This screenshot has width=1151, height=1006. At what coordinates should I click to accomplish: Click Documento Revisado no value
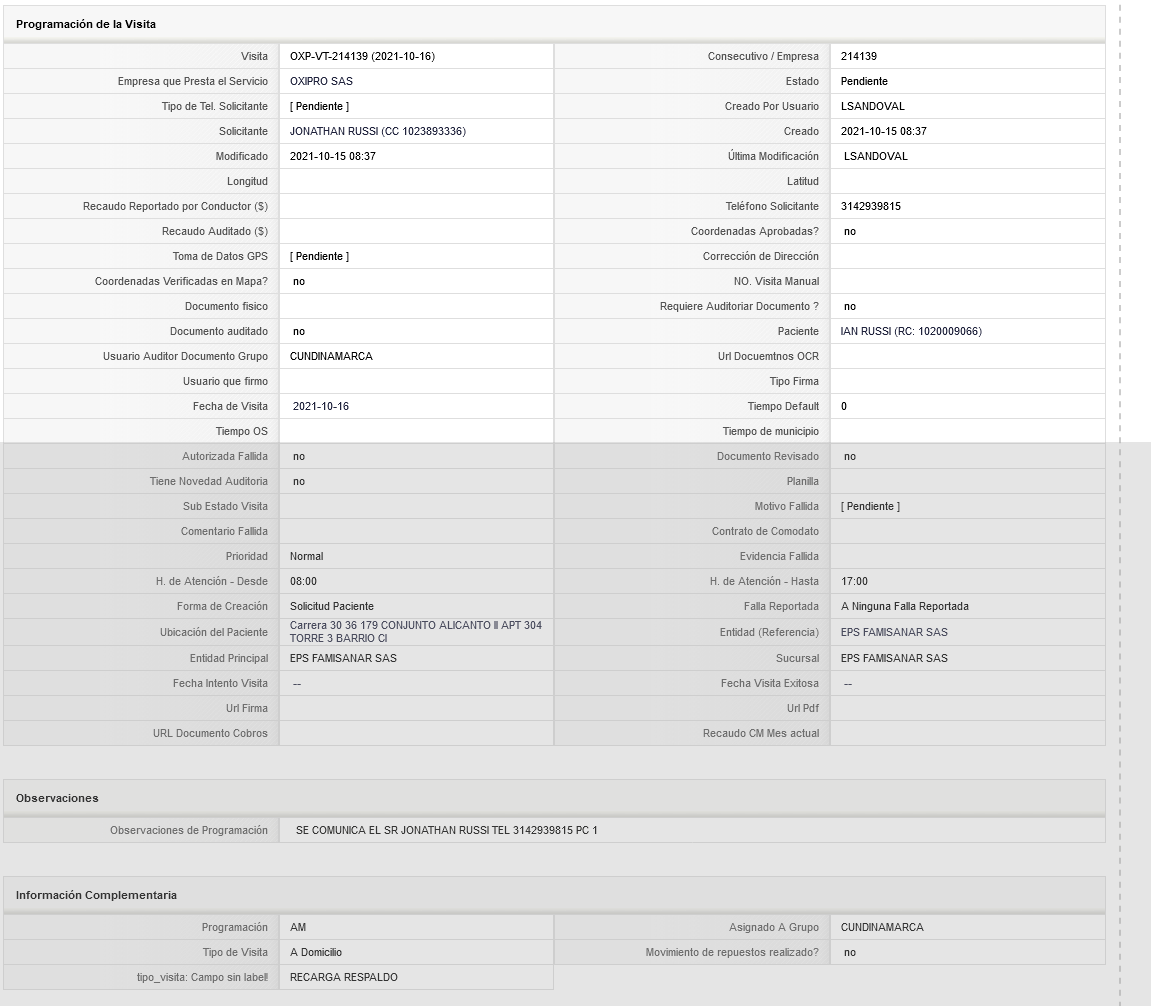click(850, 457)
